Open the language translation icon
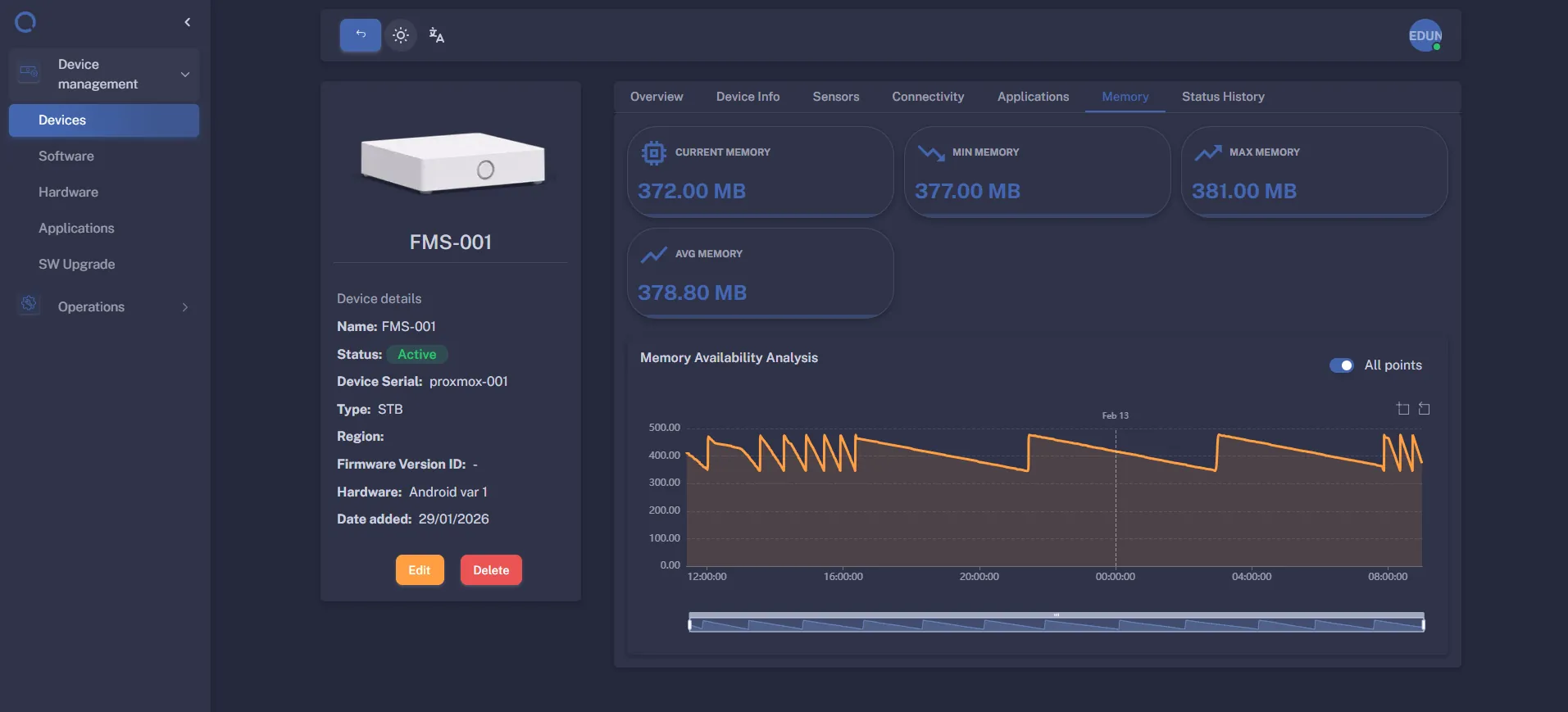 437,35
